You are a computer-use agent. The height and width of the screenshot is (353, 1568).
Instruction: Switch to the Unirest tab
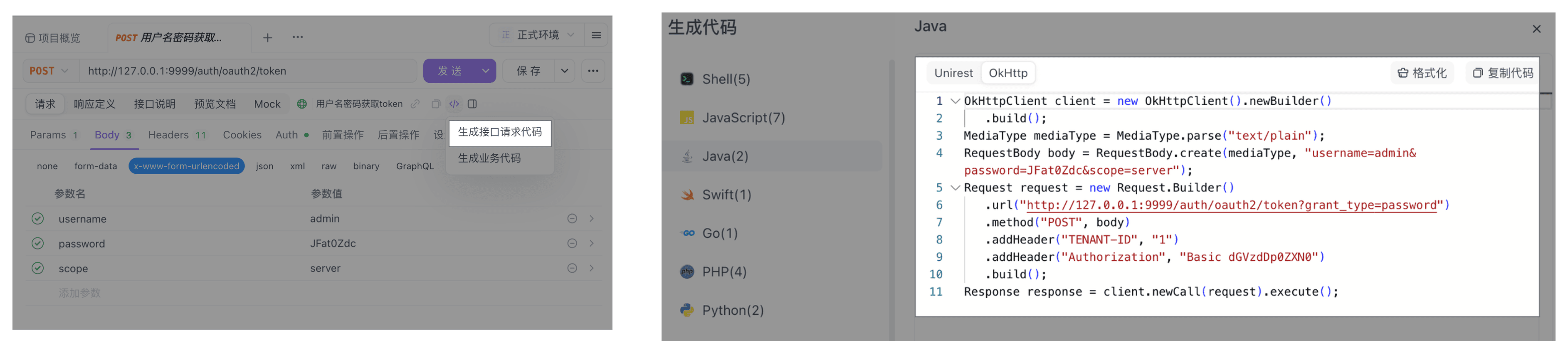(x=953, y=73)
